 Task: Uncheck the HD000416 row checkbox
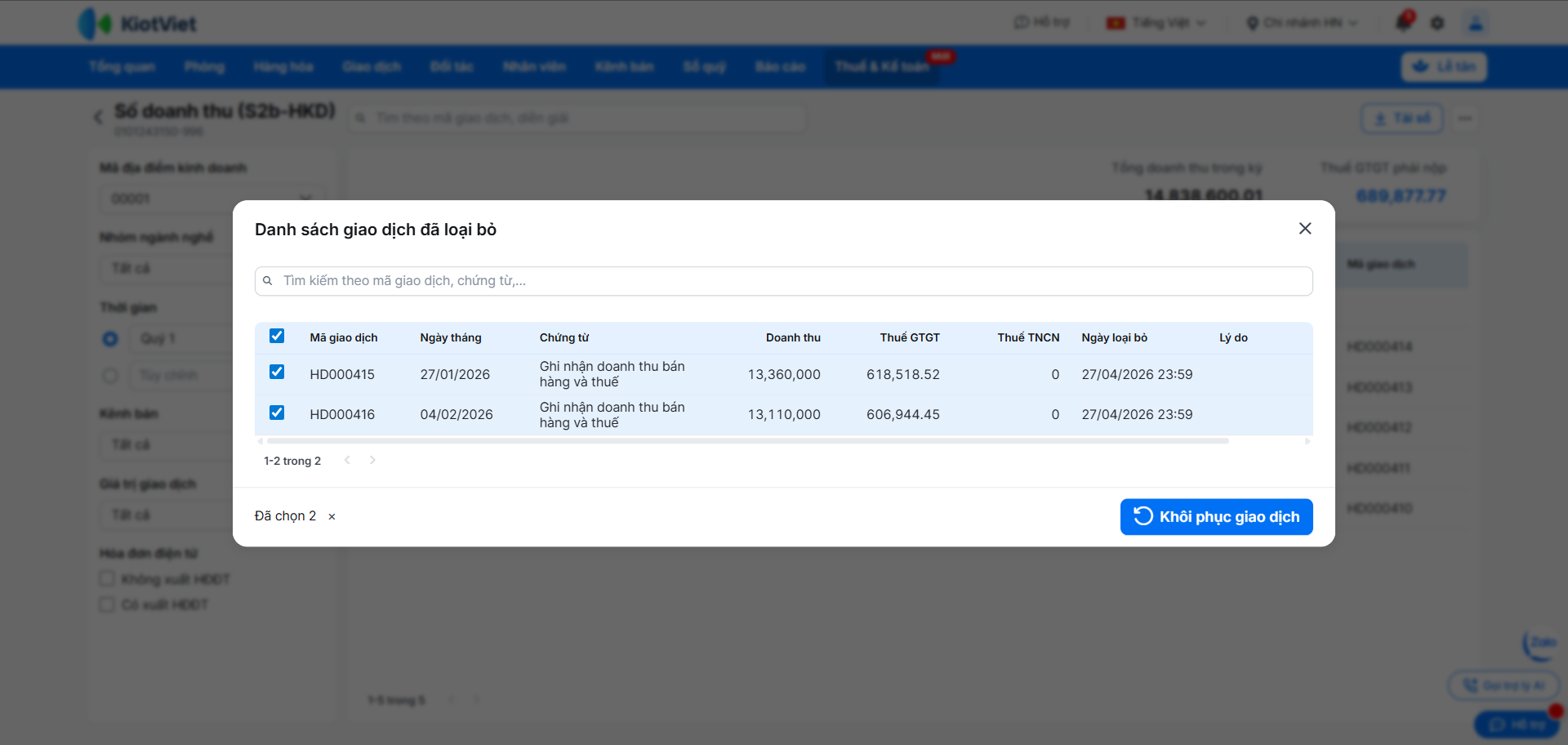point(277,413)
